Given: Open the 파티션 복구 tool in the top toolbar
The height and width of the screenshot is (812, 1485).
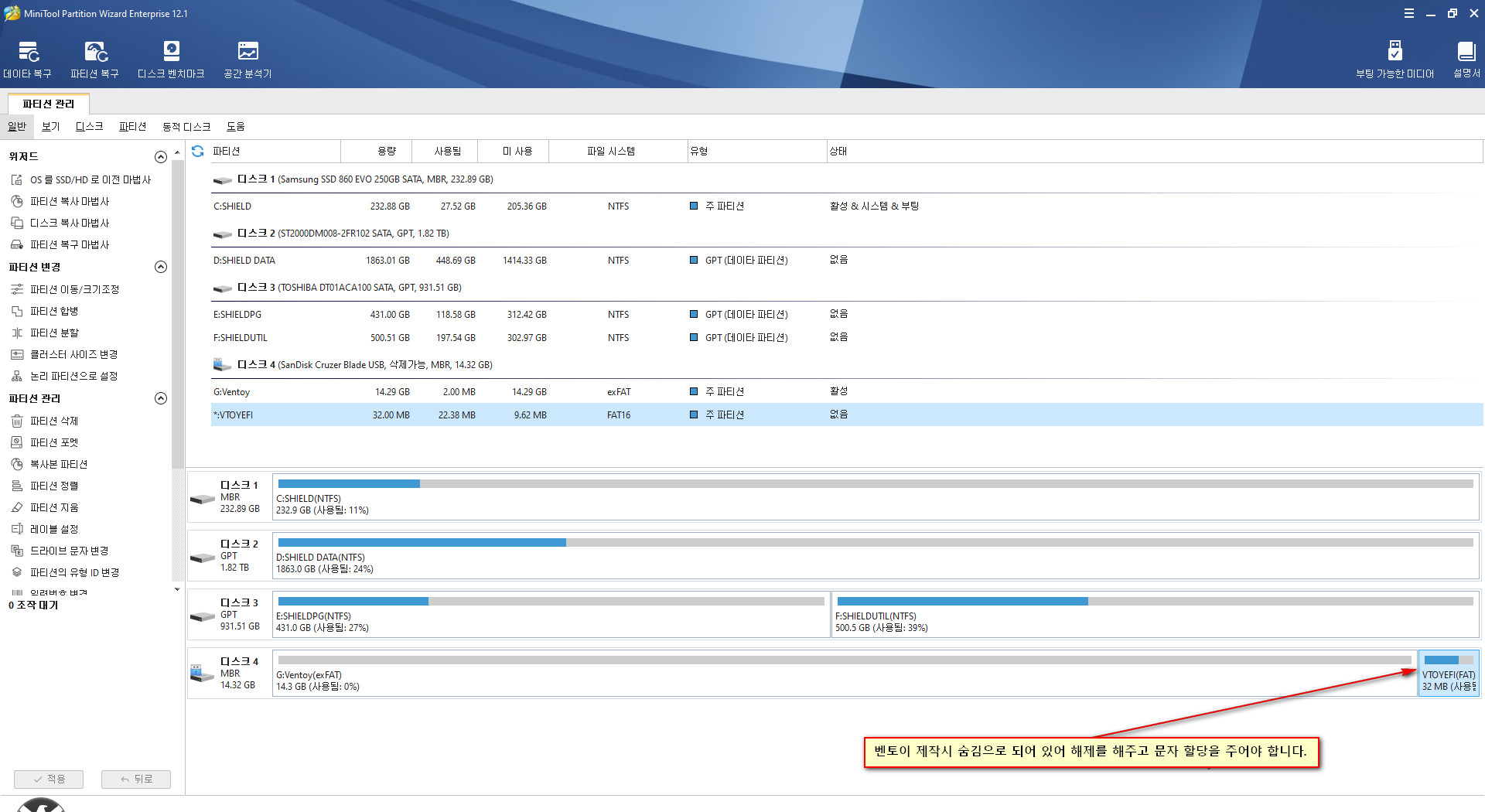Looking at the screenshot, I should point(95,60).
